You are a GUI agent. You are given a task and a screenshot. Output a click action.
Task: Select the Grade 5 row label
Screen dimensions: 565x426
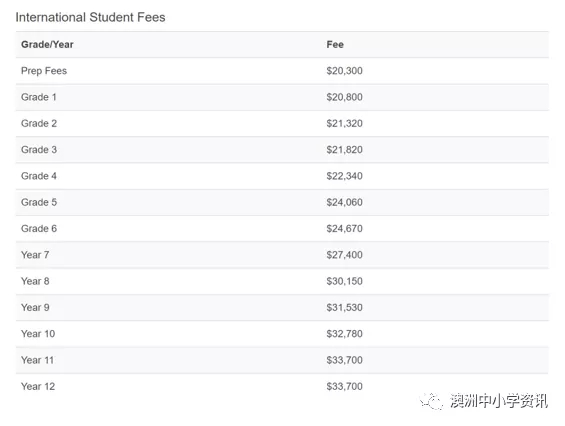pyautogui.click(x=39, y=202)
